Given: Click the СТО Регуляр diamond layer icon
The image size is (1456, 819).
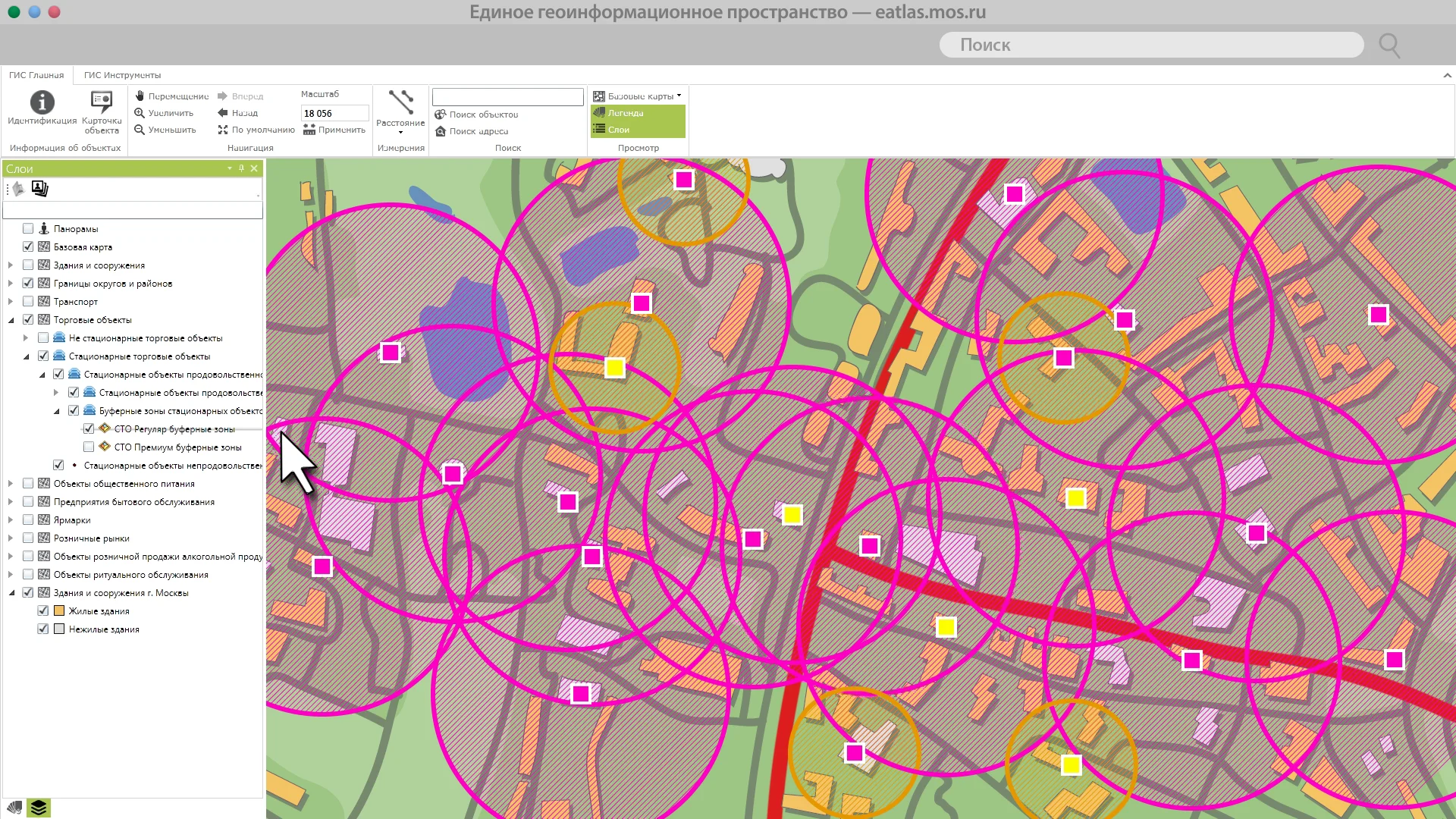Looking at the screenshot, I should [105, 428].
